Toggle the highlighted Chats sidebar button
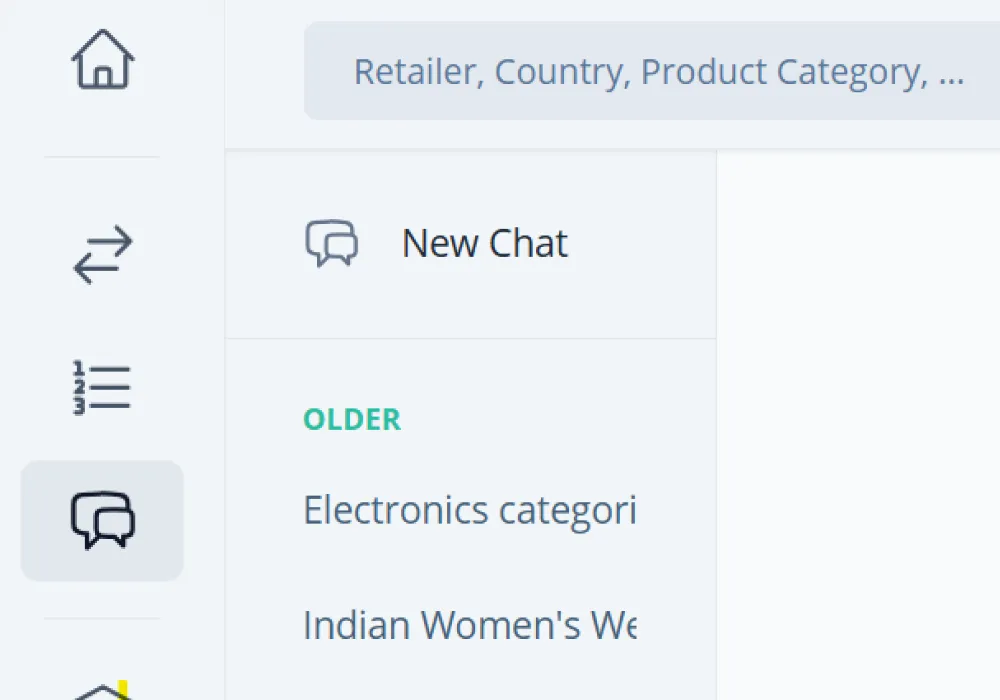Image resolution: width=1000 pixels, height=700 pixels. click(x=101, y=519)
